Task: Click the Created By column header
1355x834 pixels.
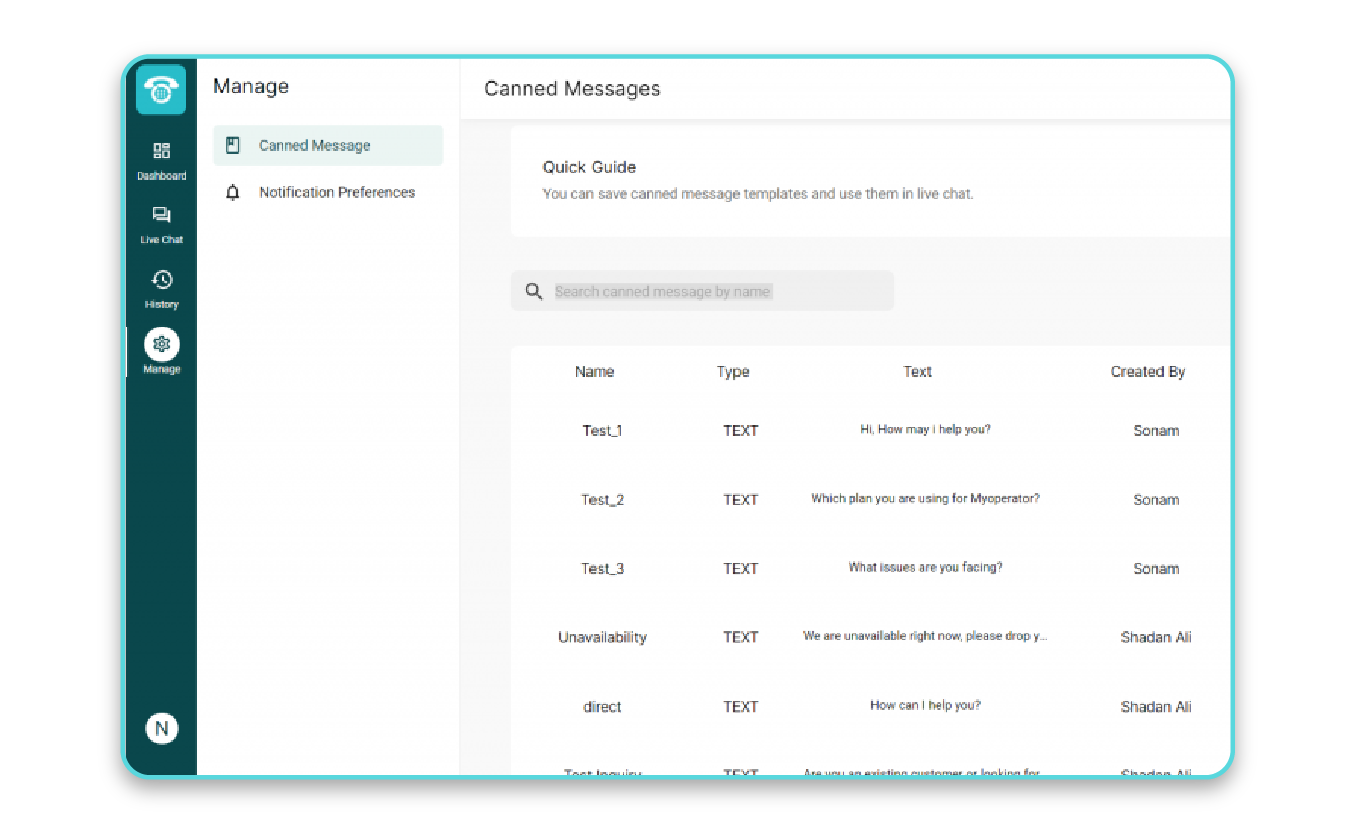Action: tap(1148, 372)
